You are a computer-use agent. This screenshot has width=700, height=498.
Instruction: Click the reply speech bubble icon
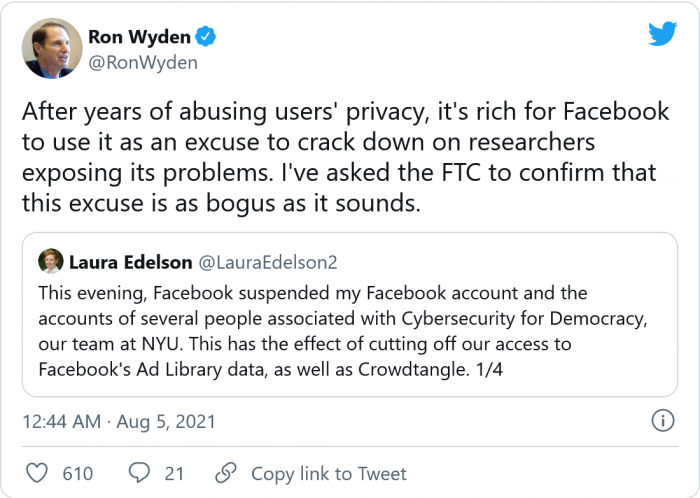click(141, 473)
